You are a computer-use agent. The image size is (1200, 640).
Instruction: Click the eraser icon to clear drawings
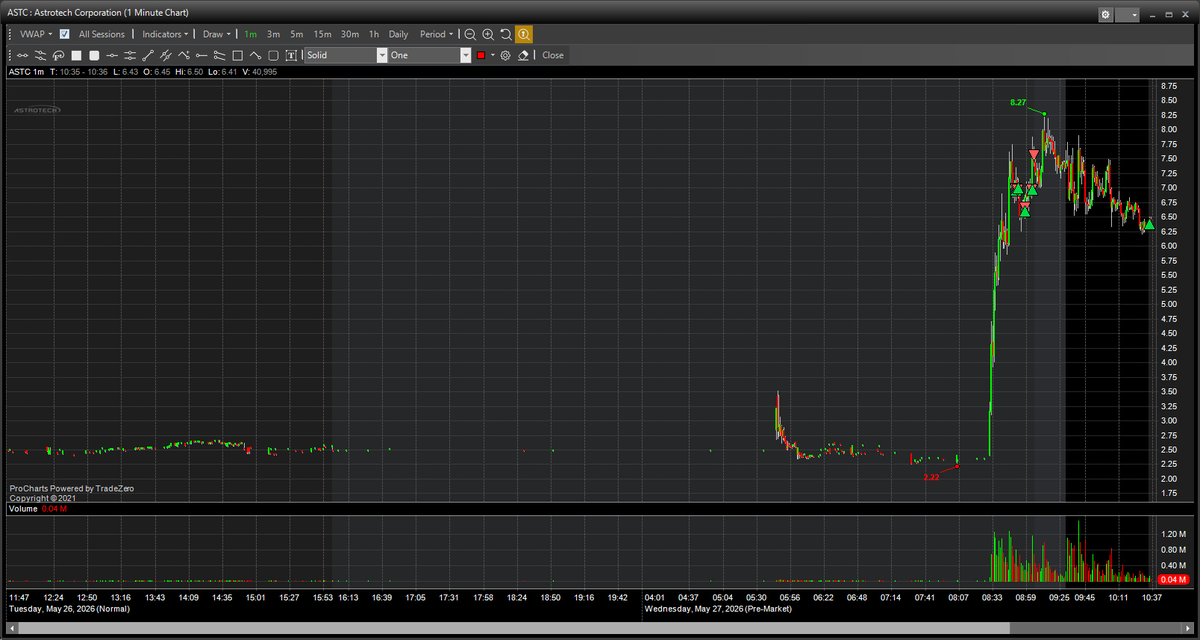(523, 55)
